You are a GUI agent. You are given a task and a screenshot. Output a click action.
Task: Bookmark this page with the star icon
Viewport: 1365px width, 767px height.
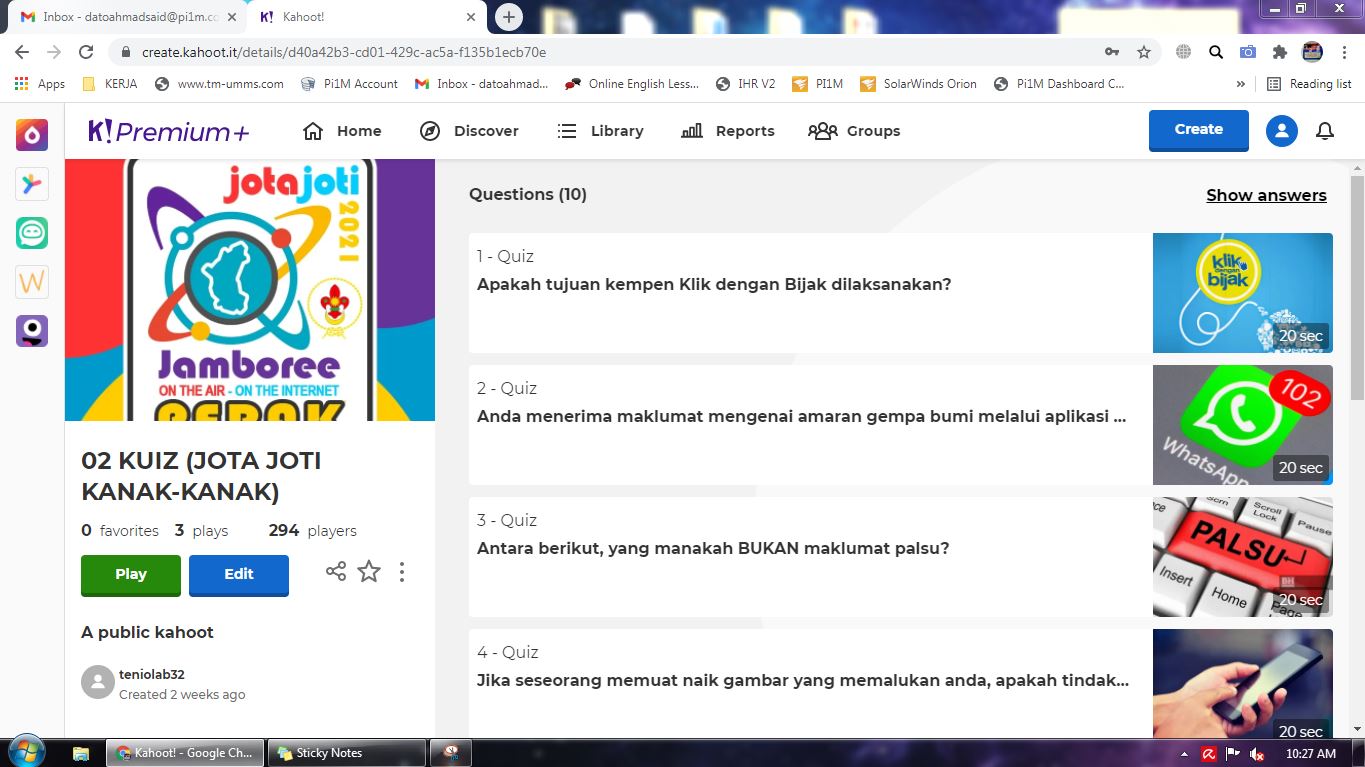tap(1144, 52)
